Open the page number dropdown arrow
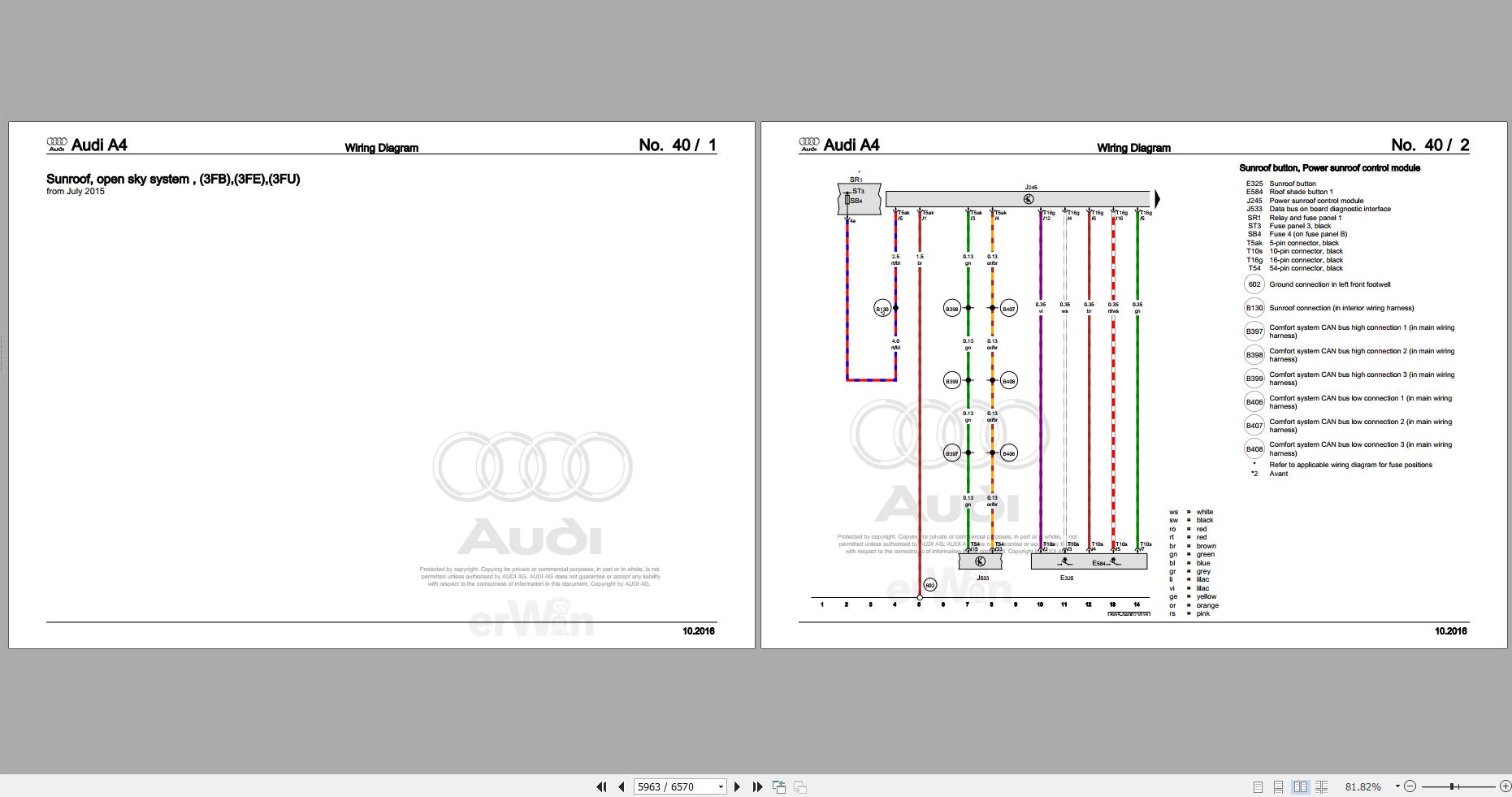 (721, 786)
